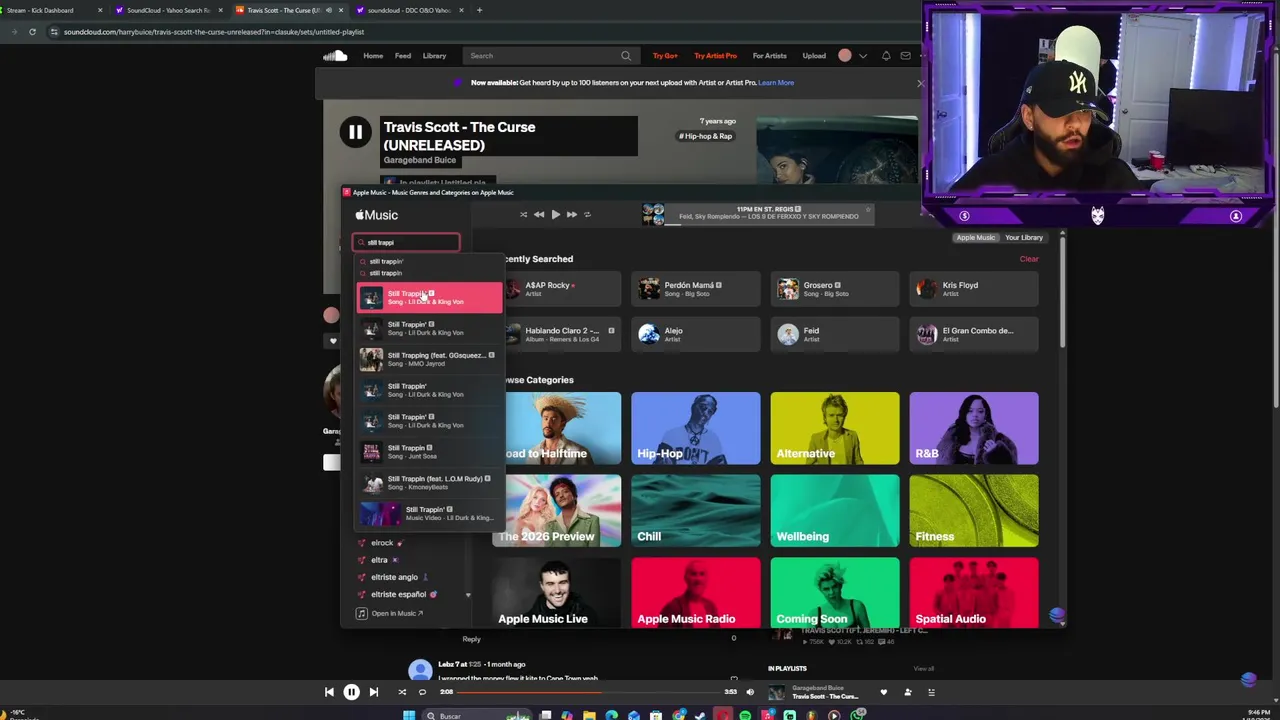The image size is (1280, 720).
Task: Open the Alternative category tile
Action: [x=835, y=428]
